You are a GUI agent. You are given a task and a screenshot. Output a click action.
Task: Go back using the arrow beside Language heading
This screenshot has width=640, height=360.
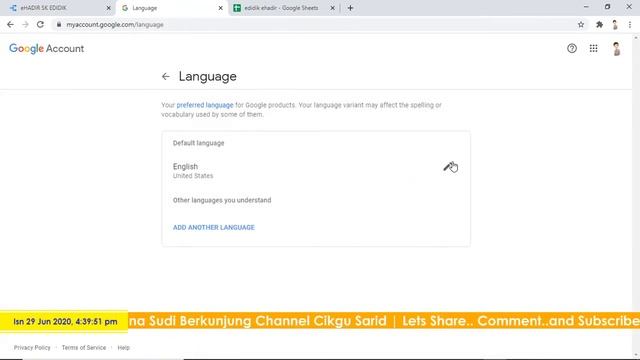pos(165,76)
